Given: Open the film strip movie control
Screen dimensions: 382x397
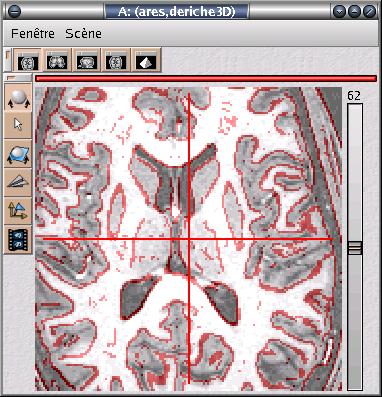Looking at the screenshot, I should 18,239.
